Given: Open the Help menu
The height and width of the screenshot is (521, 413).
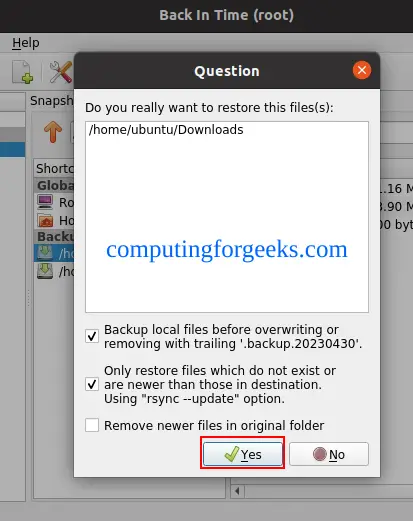Looking at the screenshot, I should pos(26,43).
